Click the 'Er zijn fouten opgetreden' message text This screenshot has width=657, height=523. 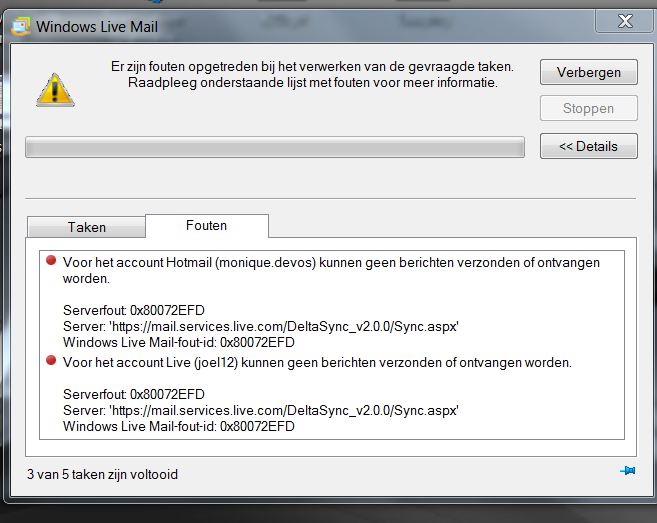point(312,75)
